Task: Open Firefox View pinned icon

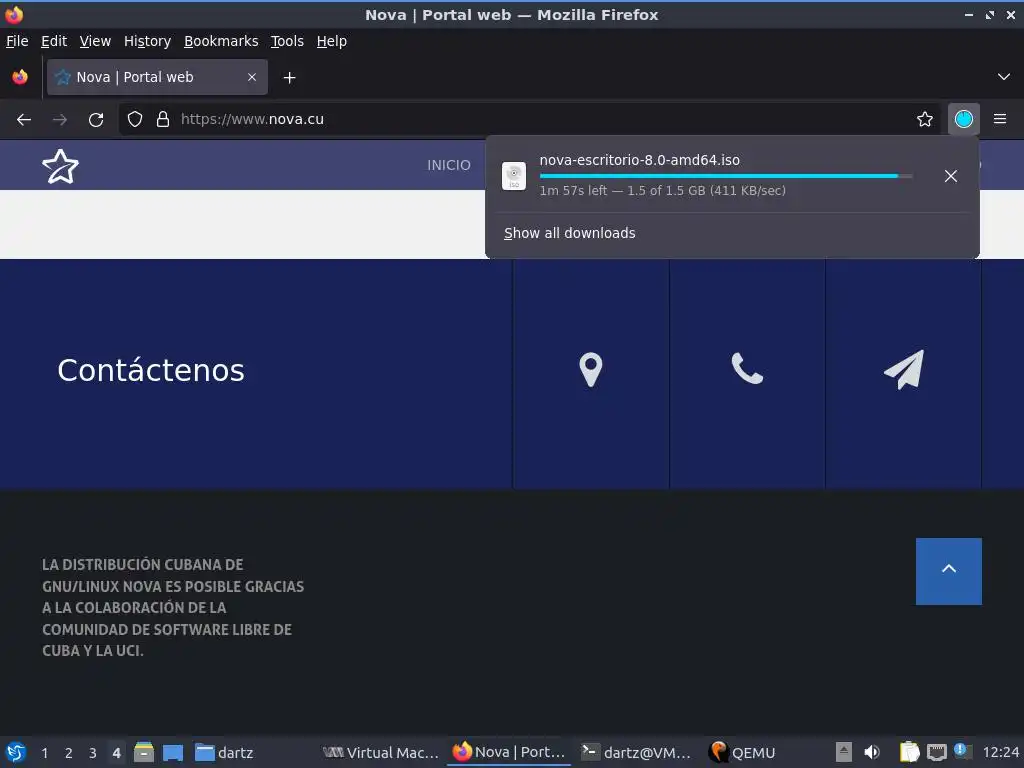Action: click(20, 77)
